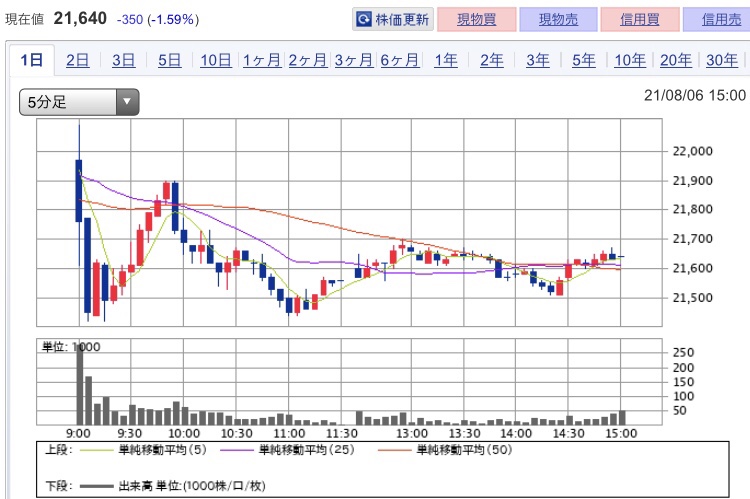This screenshot has height=499, width=750.
Task: Switch chart to 10年 period
Action: click(630, 60)
